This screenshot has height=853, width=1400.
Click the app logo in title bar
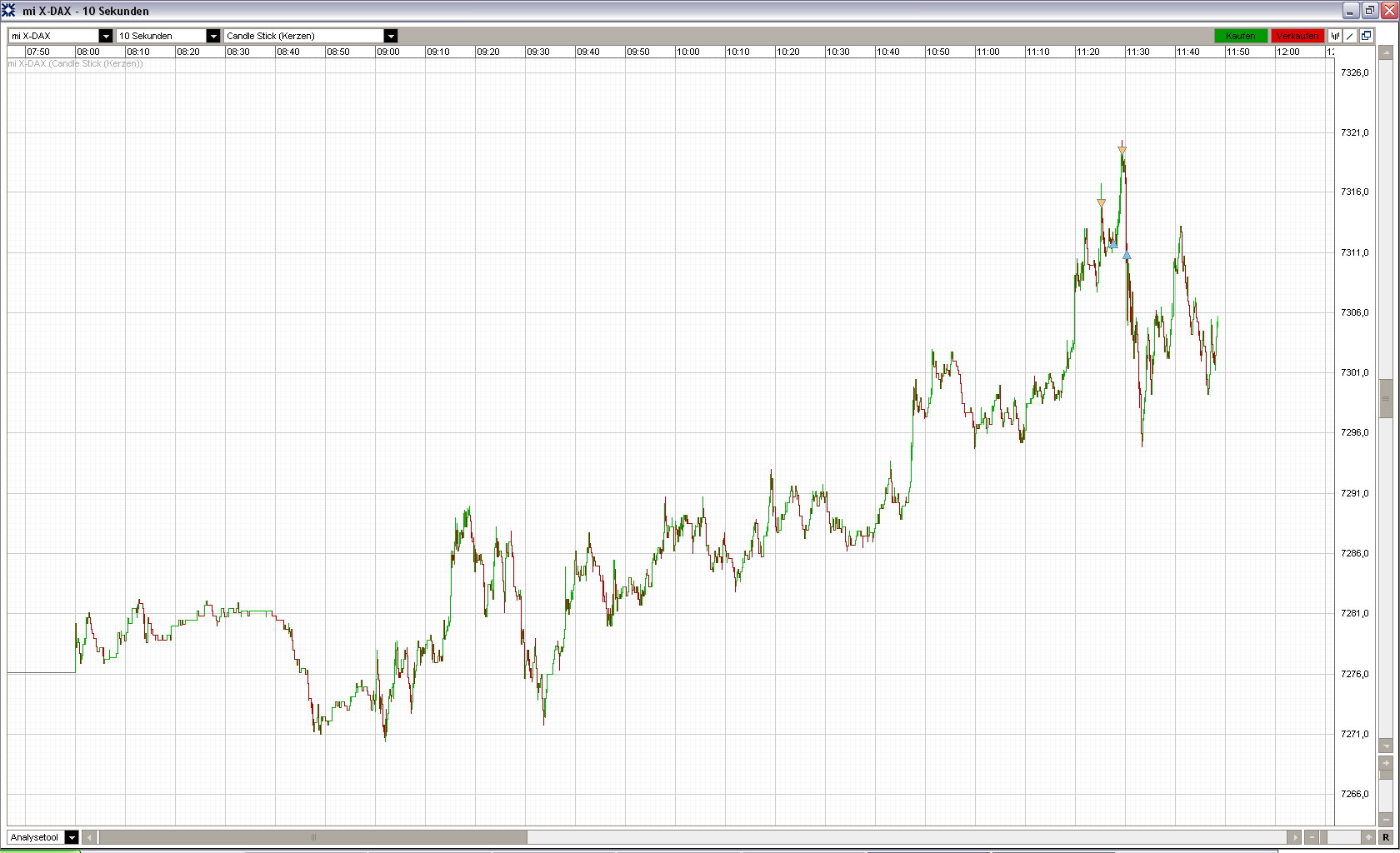[8, 11]
